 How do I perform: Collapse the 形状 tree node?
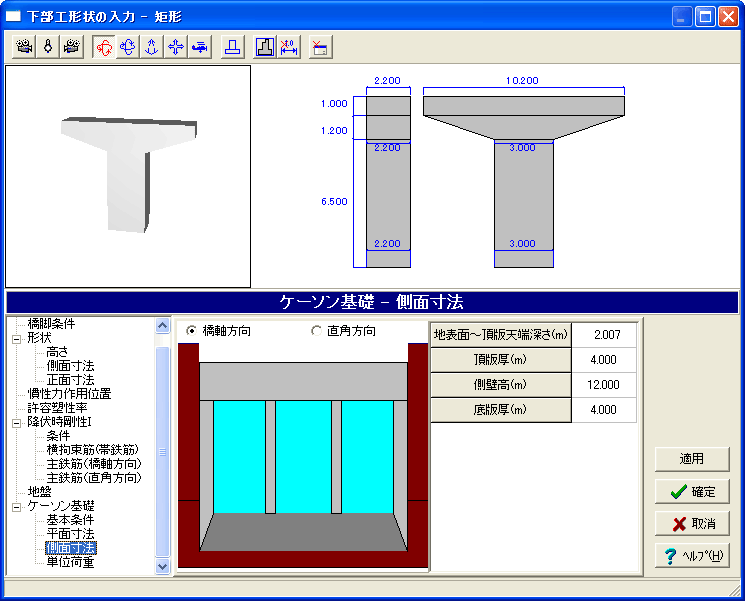coord(17,339)
